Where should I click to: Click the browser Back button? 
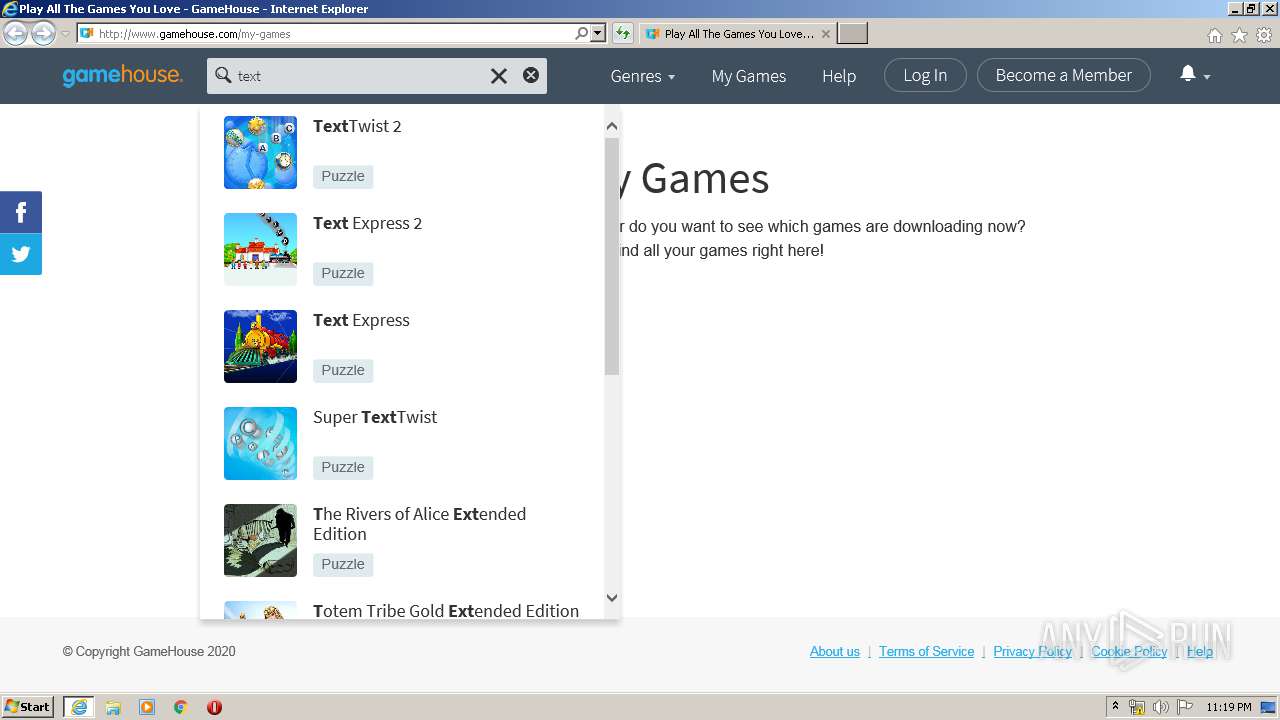(15, 33)
